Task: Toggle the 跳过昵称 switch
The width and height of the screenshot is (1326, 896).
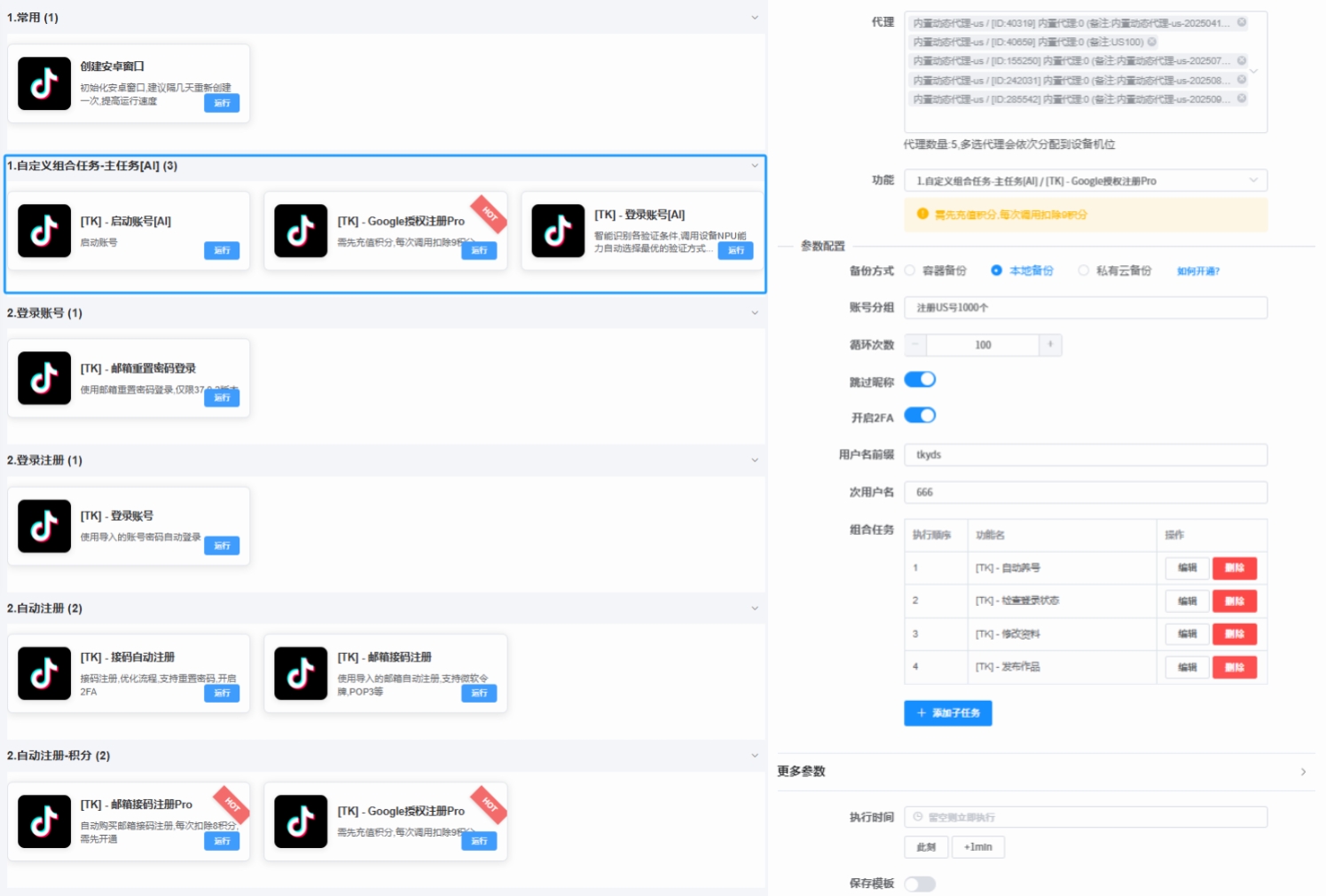Action: click(920, 380)
